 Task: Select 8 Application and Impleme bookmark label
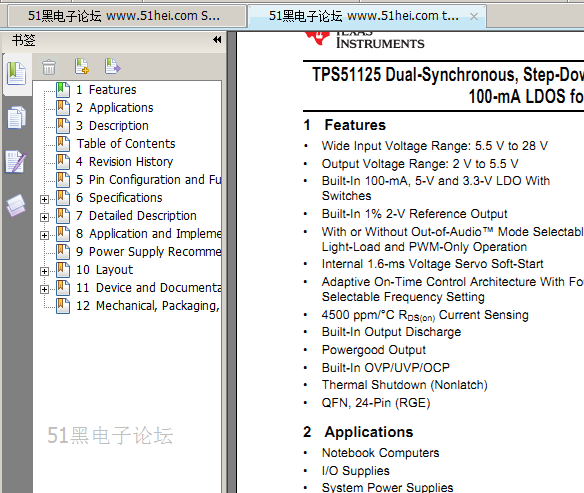pos(148,233)
